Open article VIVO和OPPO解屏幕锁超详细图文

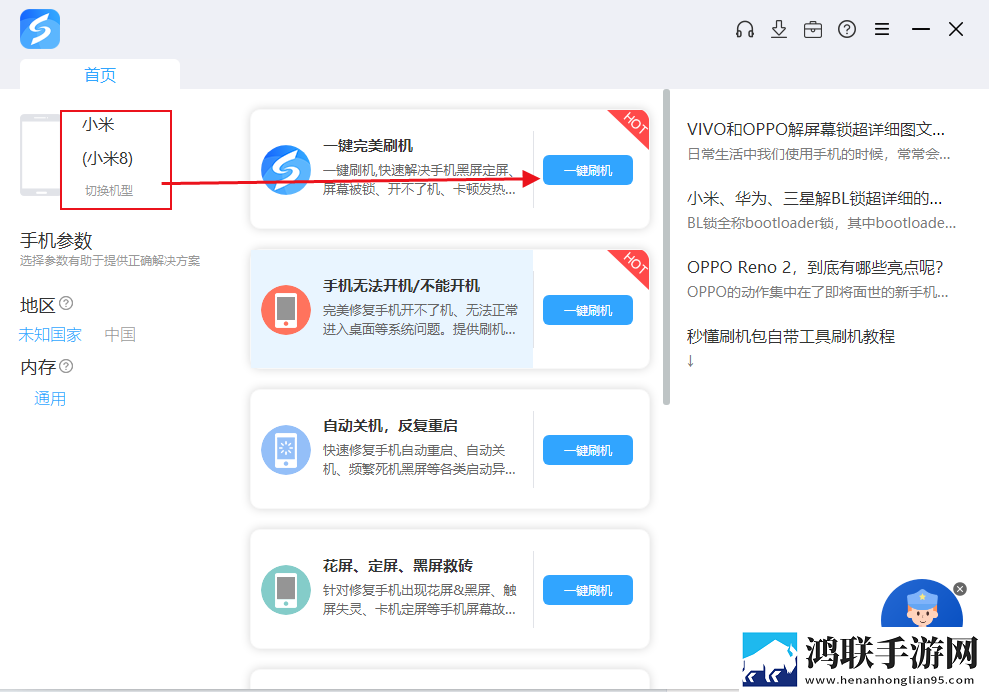tap(816, 129)
